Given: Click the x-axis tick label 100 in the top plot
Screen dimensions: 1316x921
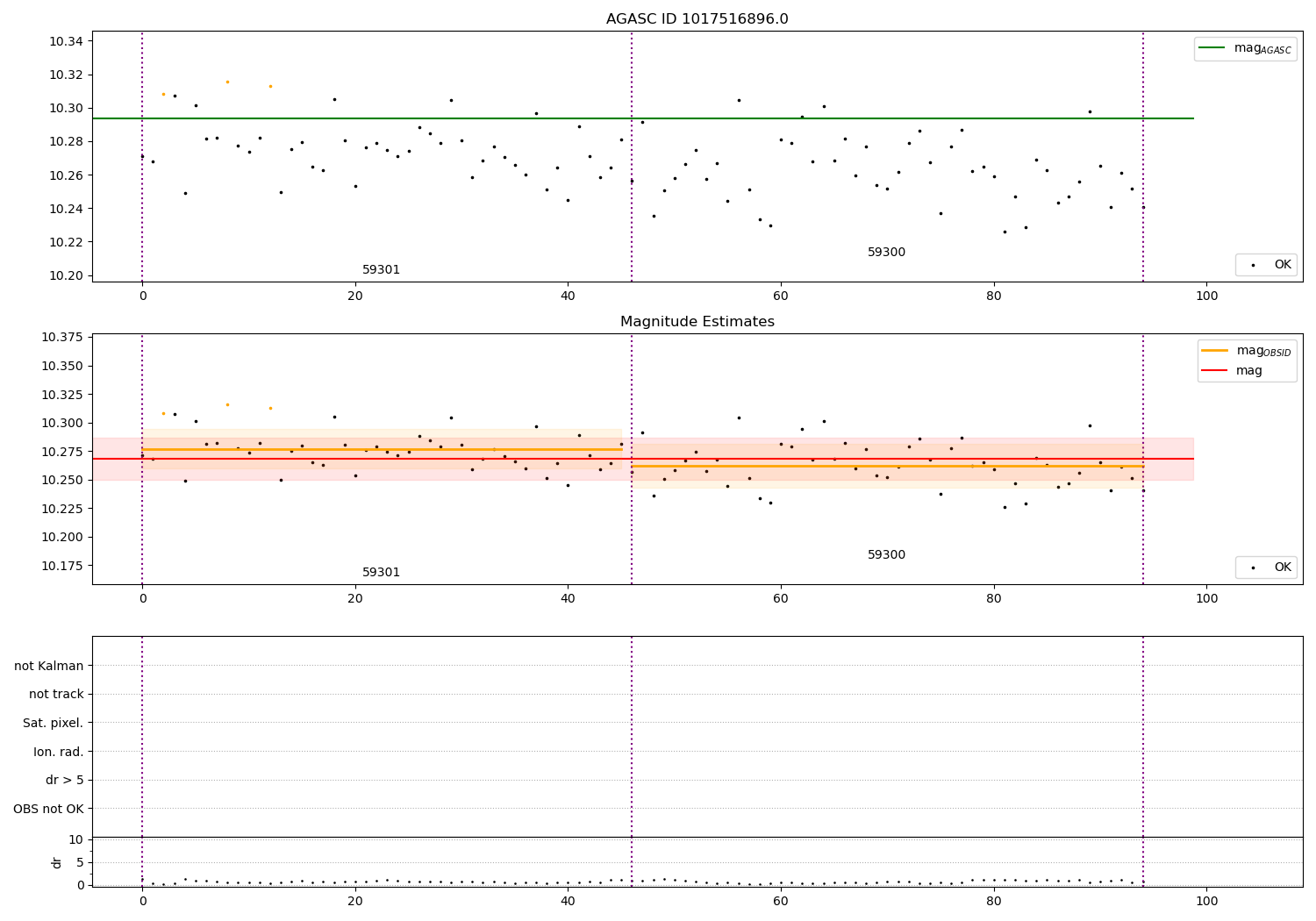Looking at the screenshot, I should 1206,296.
